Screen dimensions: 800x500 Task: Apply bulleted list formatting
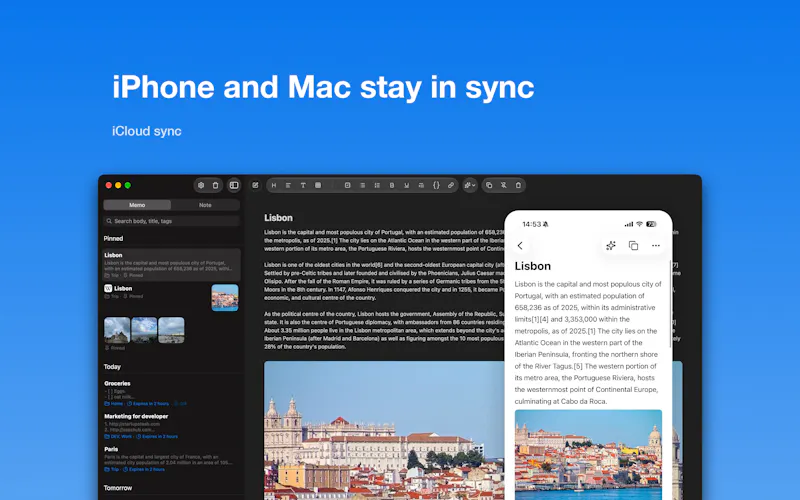[362, 185]
